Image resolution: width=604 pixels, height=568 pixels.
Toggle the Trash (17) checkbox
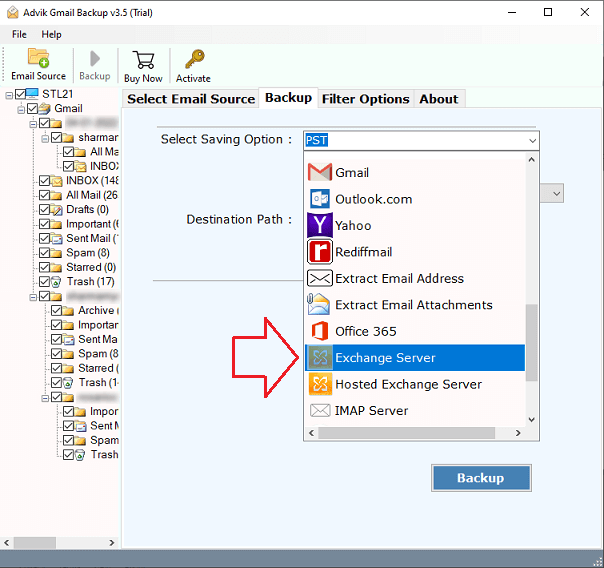click(x=44, y=282)
